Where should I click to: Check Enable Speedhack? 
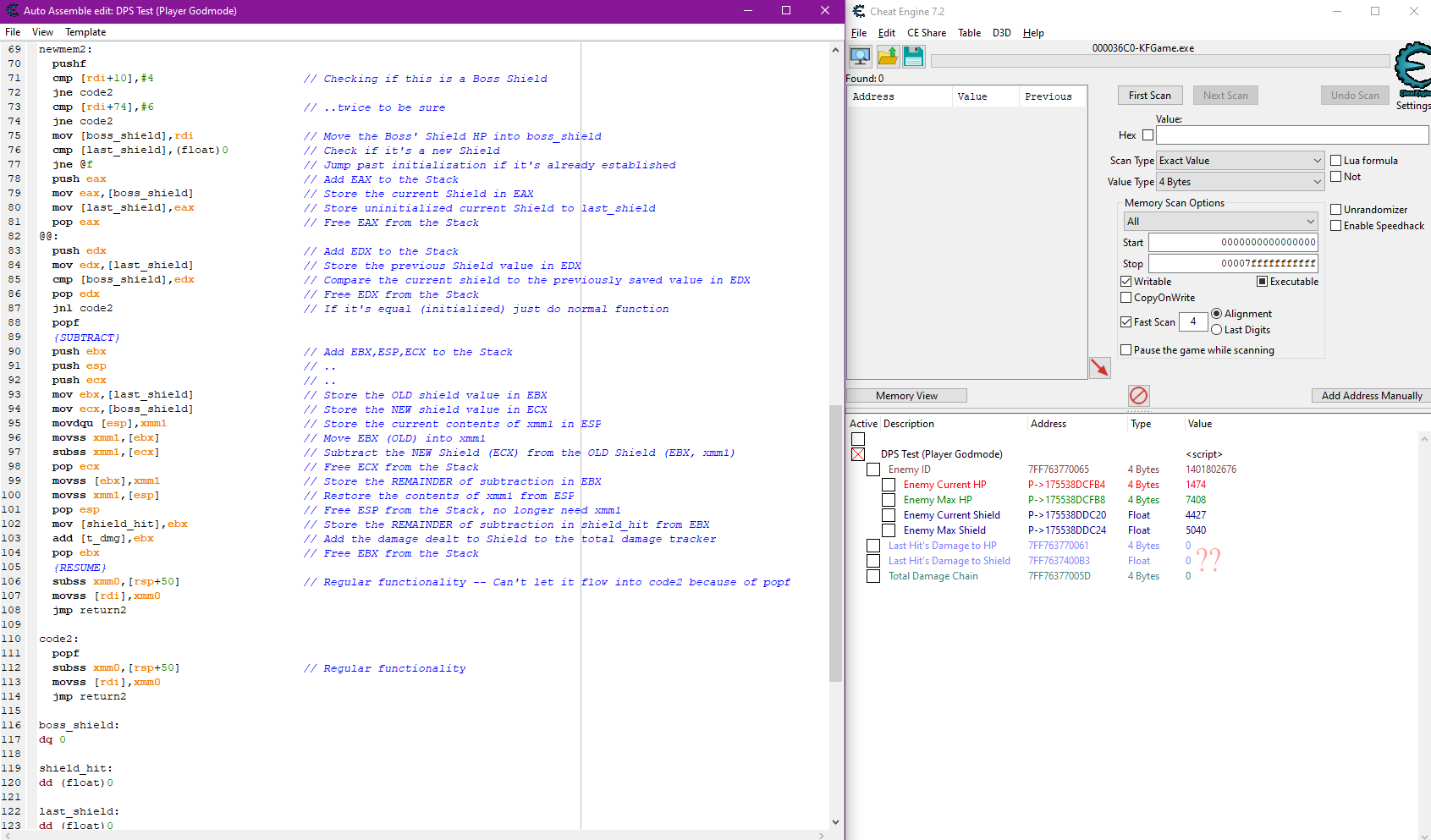pos(1336,226)
